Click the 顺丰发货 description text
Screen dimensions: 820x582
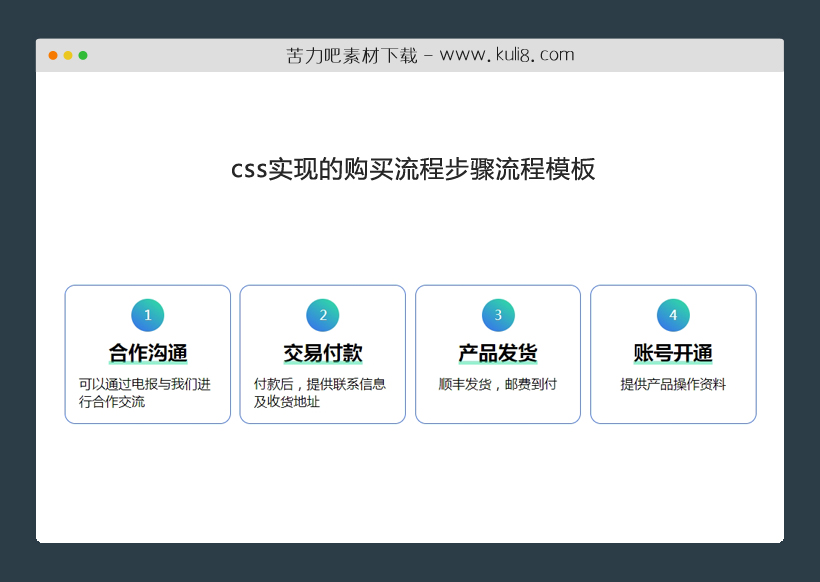pyautogui.click(x=497, y=383)
